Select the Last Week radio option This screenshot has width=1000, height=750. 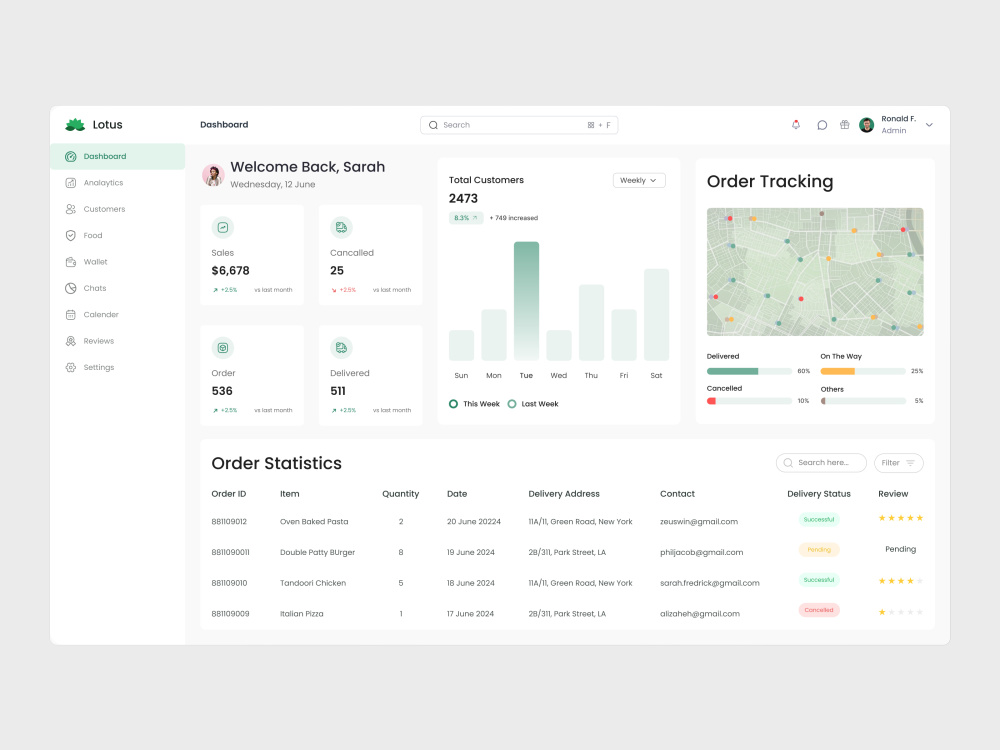[x=511, y=404]
